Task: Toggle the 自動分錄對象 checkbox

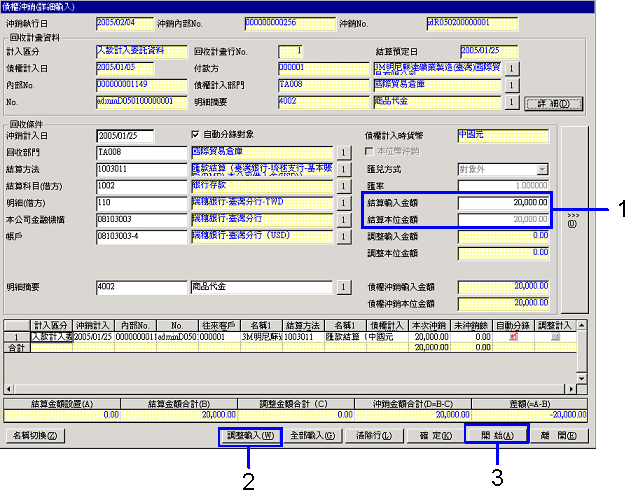Action: pyautogui.click(x=196, y=134)
